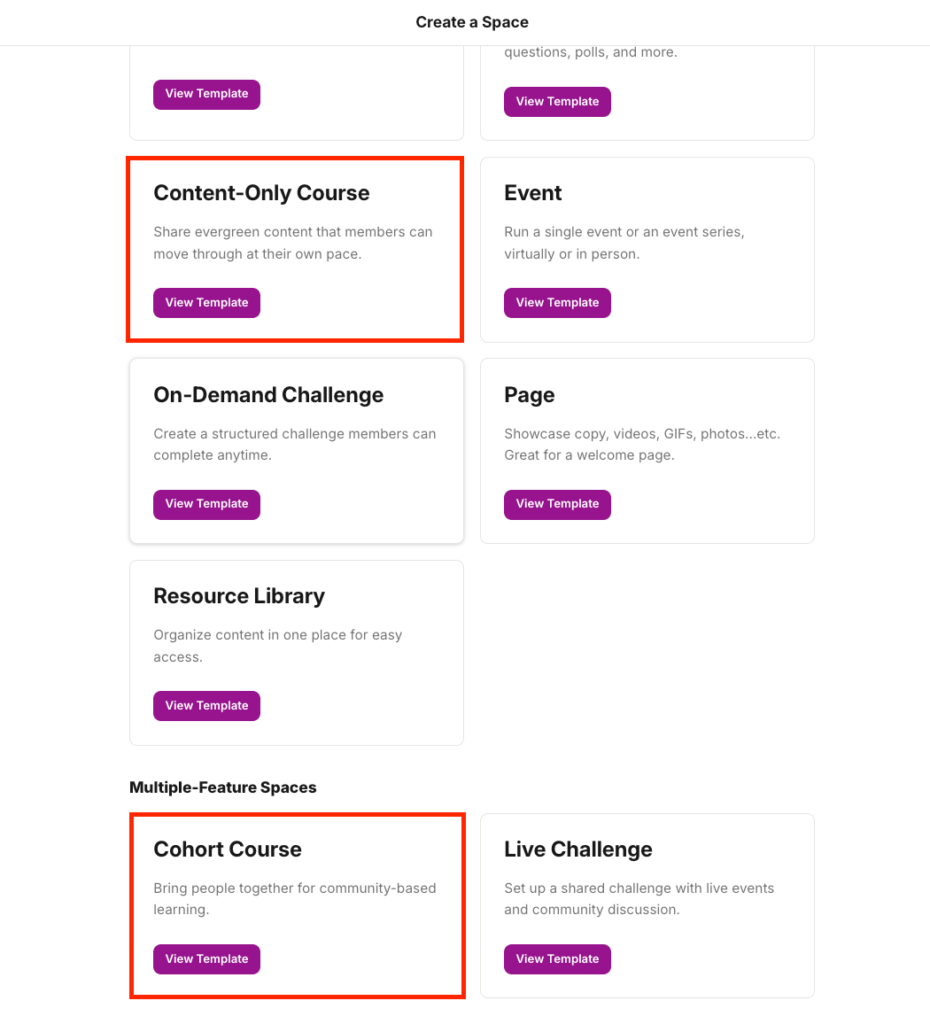The height and width of the screenshot is (1024, 930).
Task: Choose the Resource Library card heading
Action: 239,596
